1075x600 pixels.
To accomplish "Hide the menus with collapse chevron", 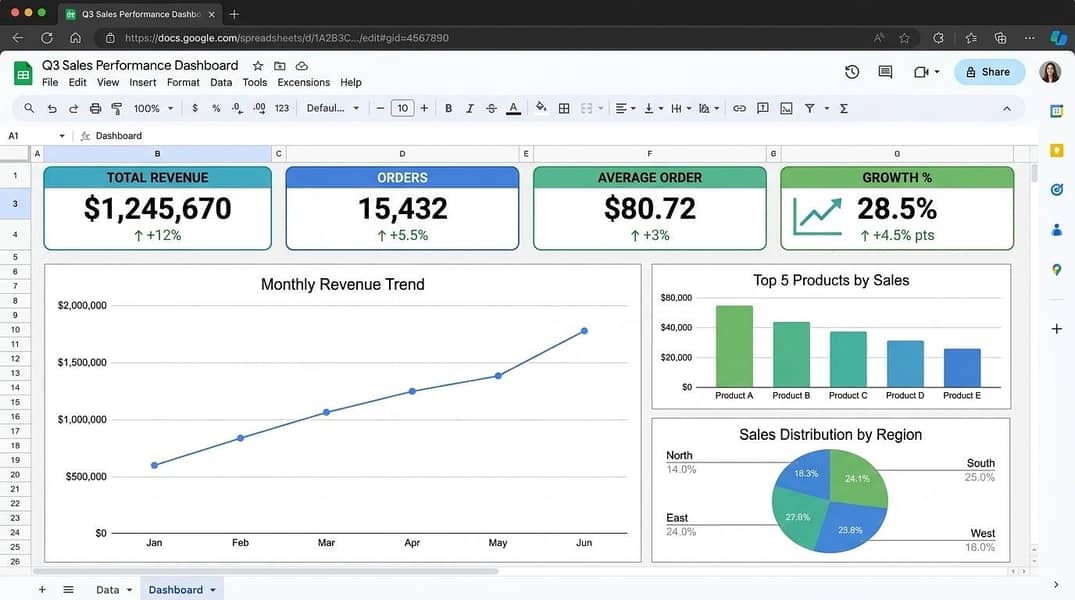I will tap(1006, 108).
